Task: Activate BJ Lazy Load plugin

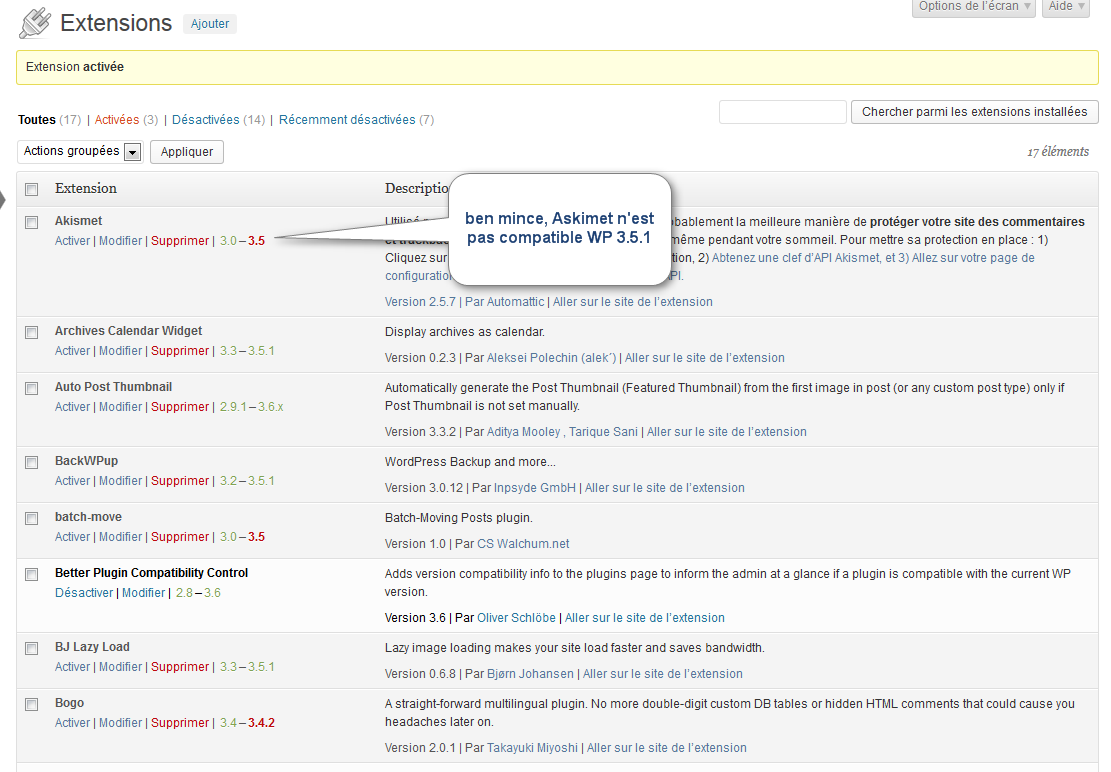Action: (x=73, y=667)
